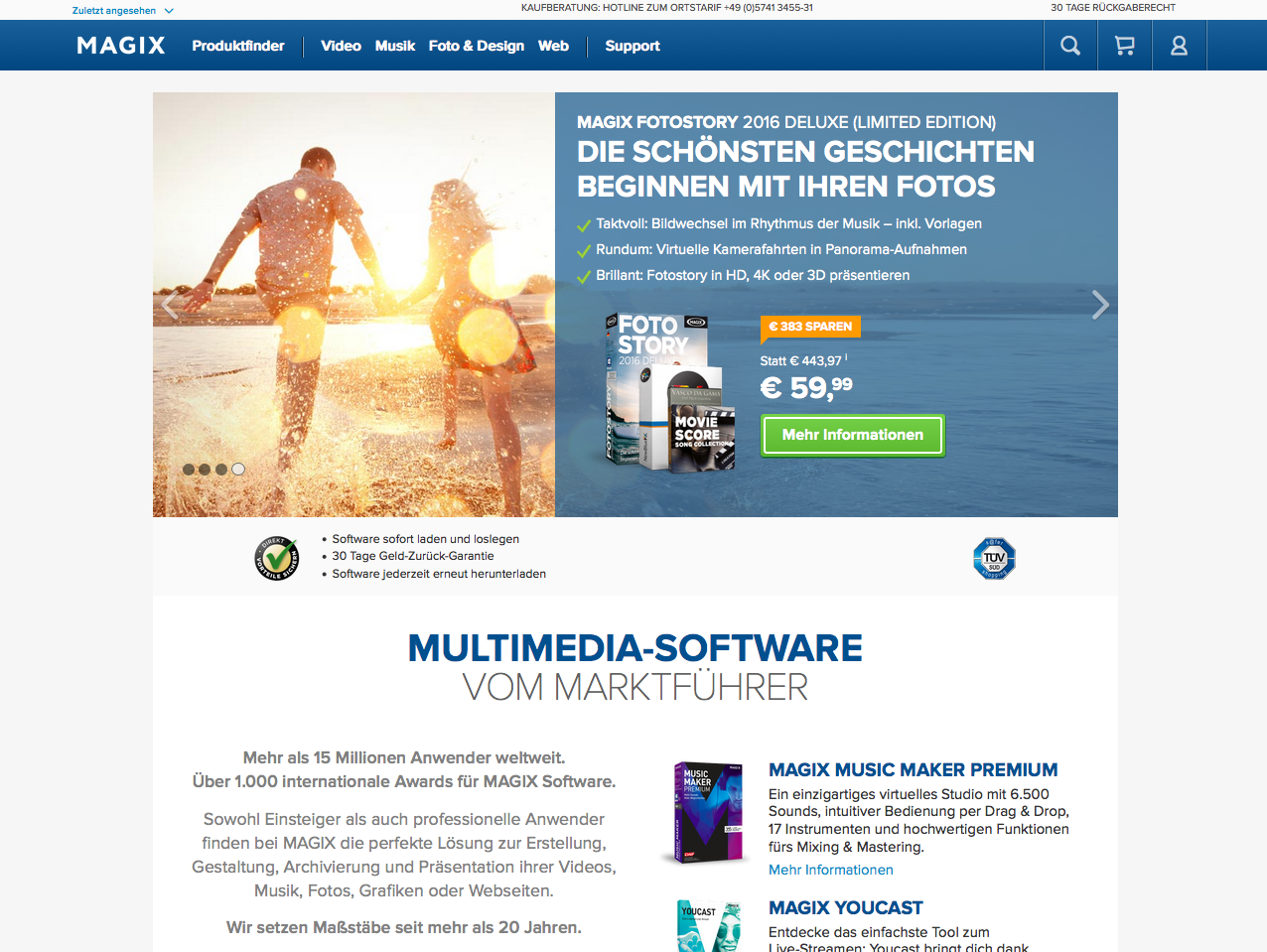Go to next slide arrow
The image size is (1267, 952).
coord(1100,305)
